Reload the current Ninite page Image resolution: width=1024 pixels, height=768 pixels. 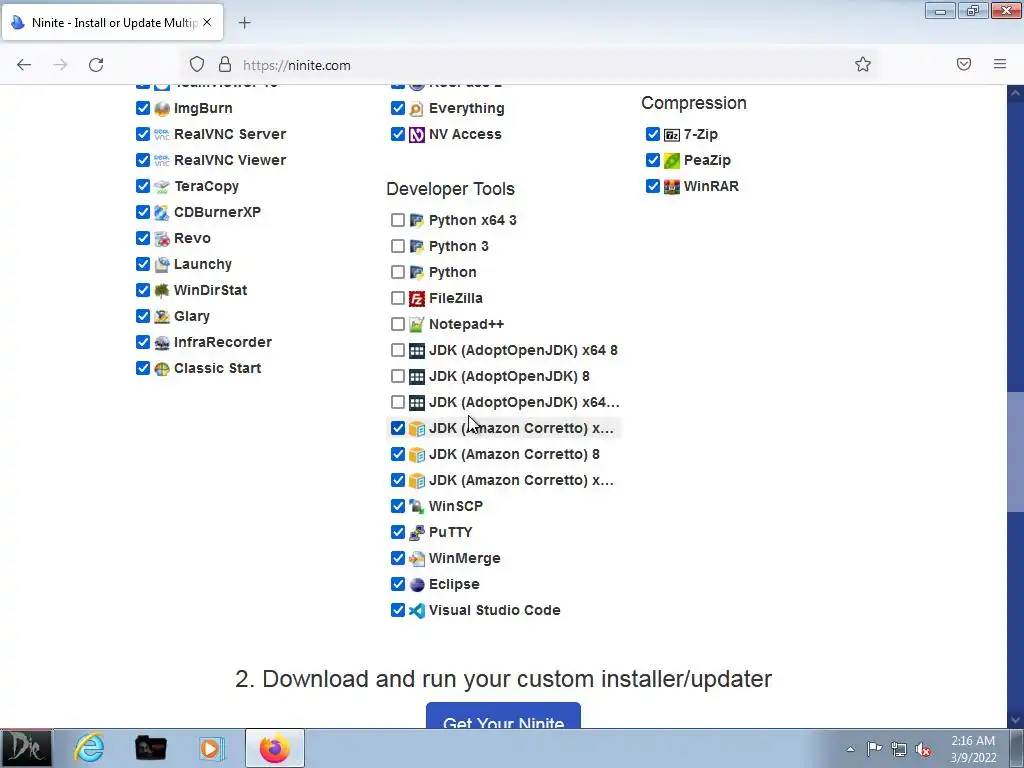coord(96,65)
